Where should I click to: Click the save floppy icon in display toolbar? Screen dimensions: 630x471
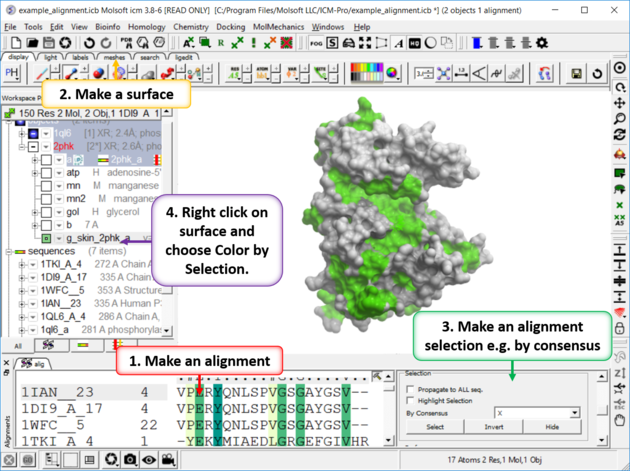(577, 74)
